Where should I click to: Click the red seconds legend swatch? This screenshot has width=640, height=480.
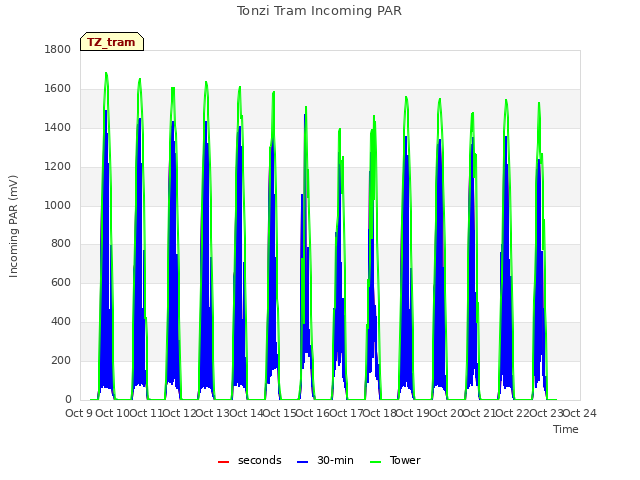[x=223, y=462]
